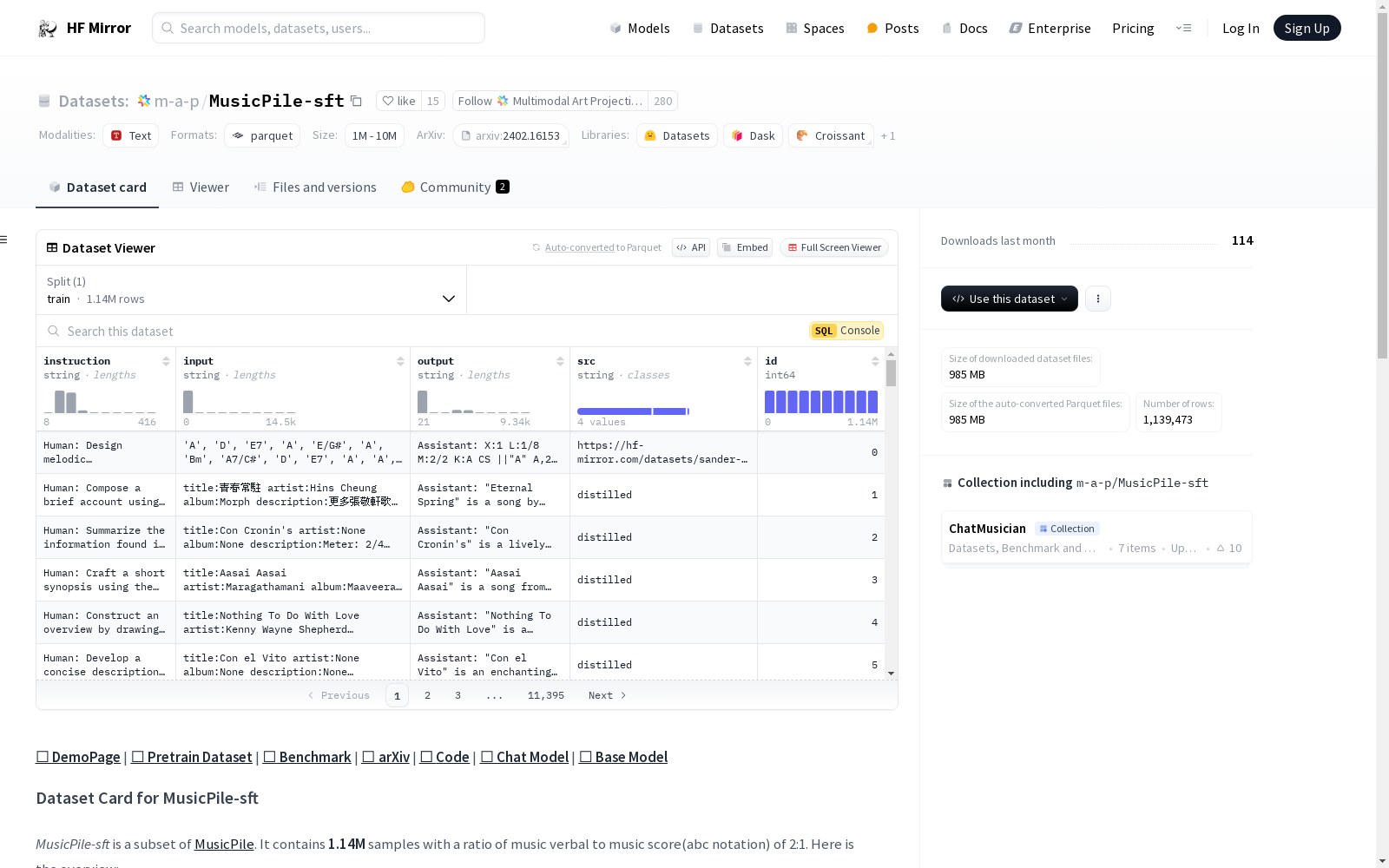Open Datasets in the top navigation
The width and height of the screenshot is (1389, 868).
click(727, 29)
